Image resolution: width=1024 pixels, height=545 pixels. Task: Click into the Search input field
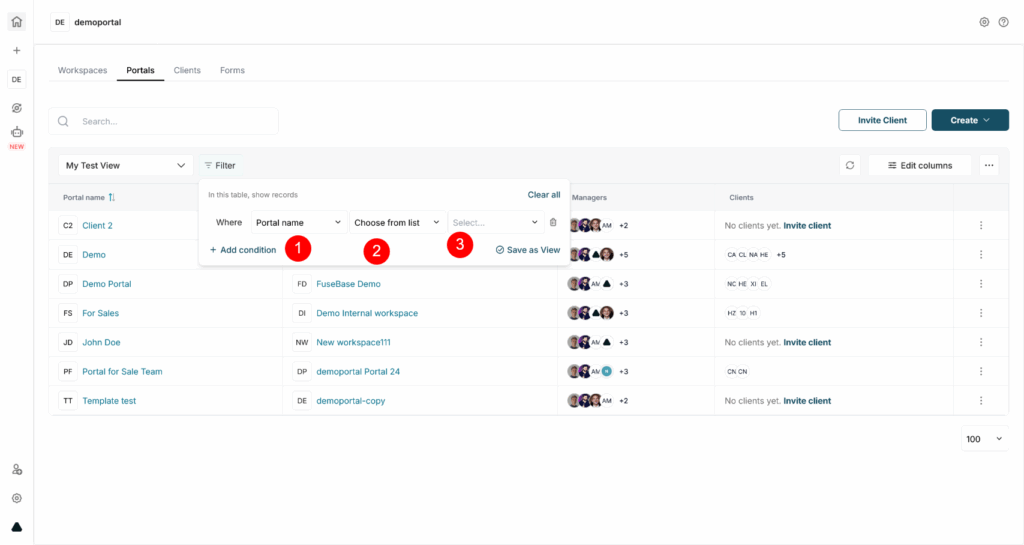170,121
